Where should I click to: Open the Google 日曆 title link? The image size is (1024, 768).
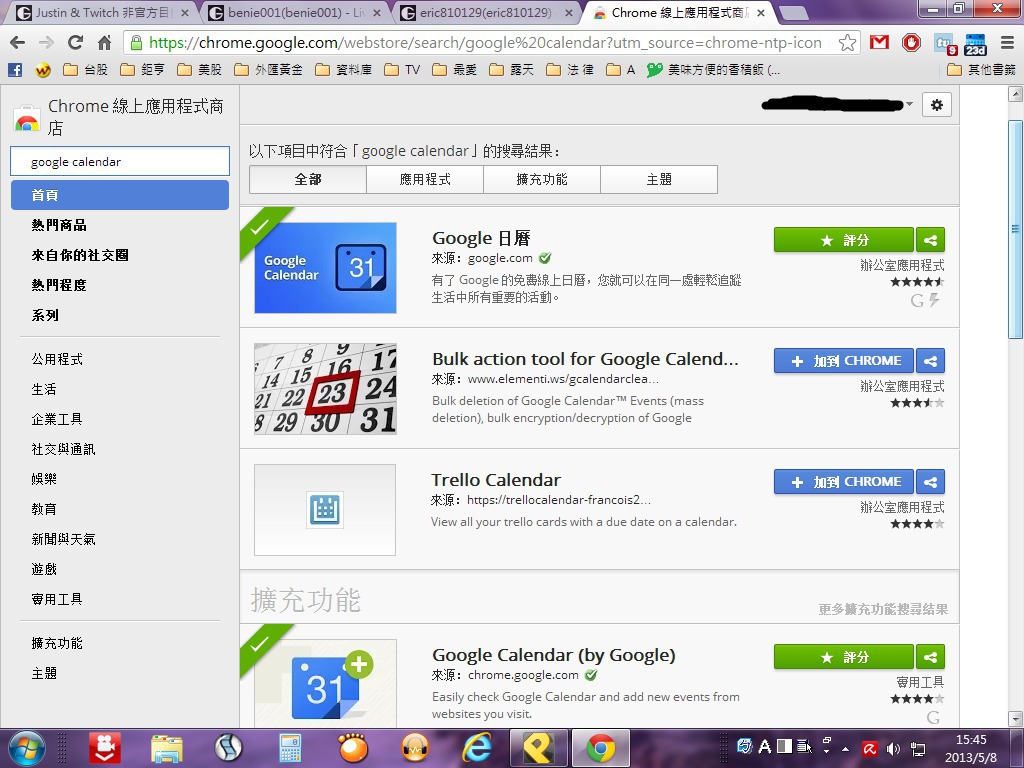(x=481, y=238)
